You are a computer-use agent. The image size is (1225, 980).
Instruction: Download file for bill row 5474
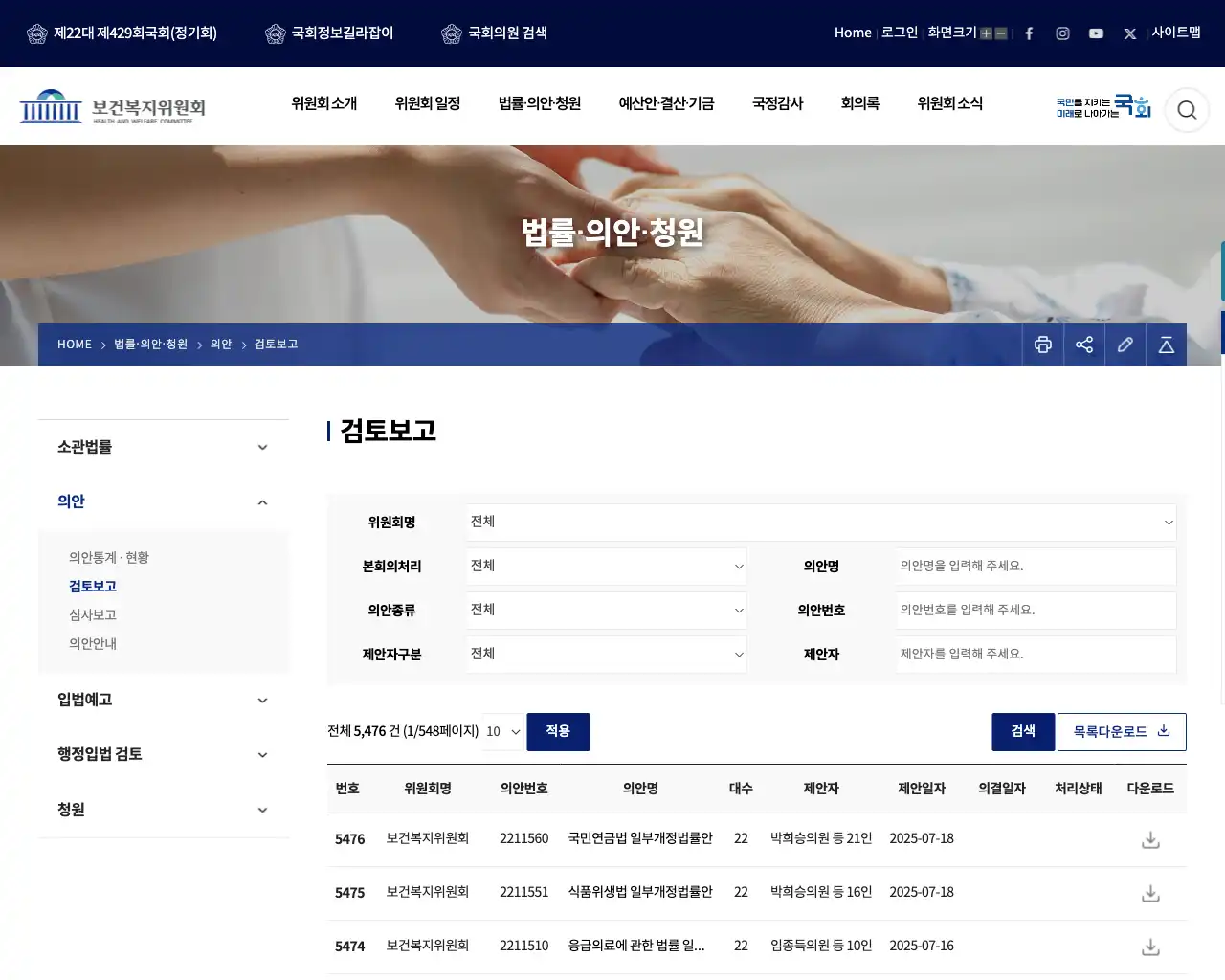[x=1150, y=947]
